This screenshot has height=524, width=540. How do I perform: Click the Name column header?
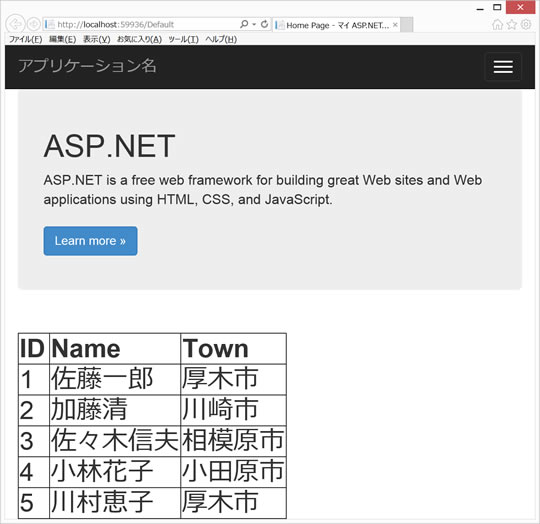[115, 348]
